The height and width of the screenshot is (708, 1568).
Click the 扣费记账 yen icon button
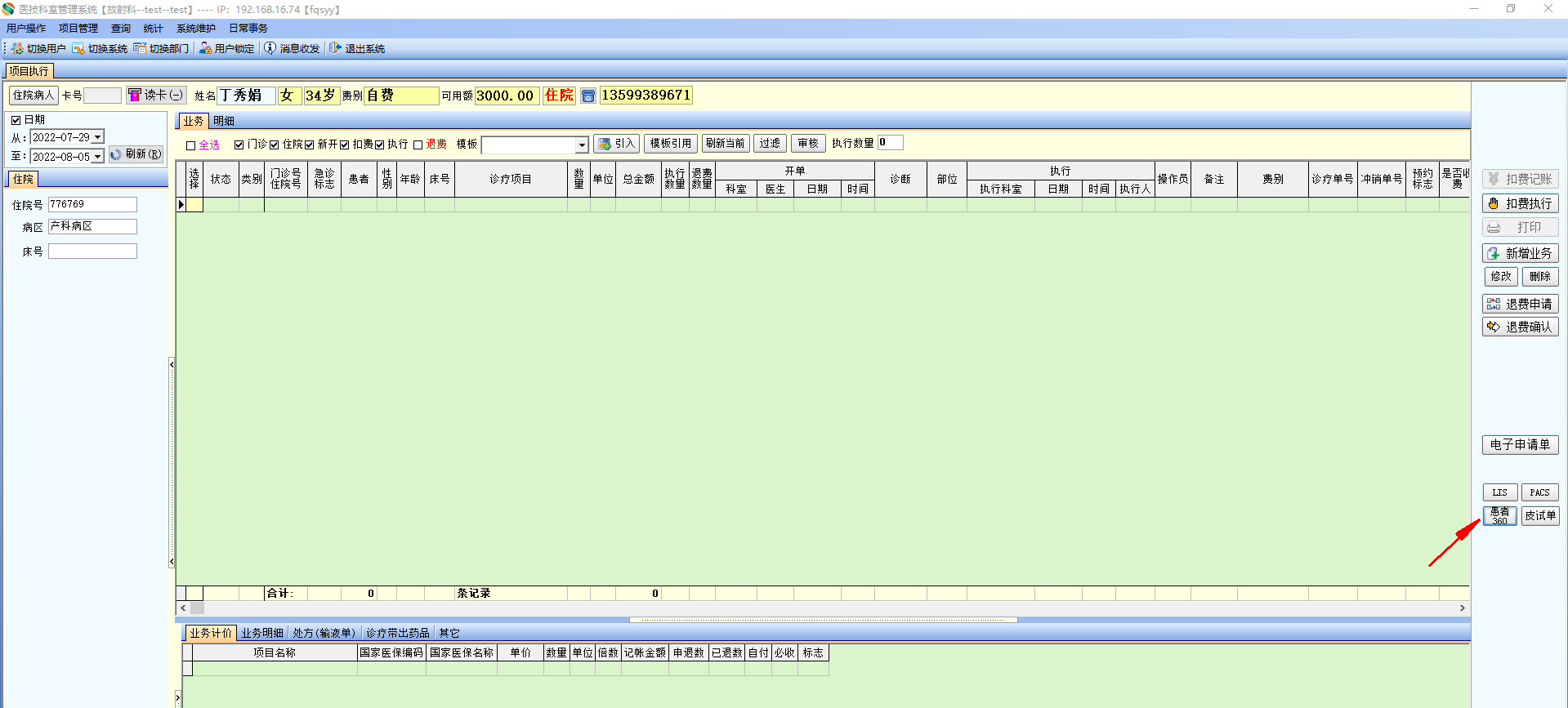1520,179
